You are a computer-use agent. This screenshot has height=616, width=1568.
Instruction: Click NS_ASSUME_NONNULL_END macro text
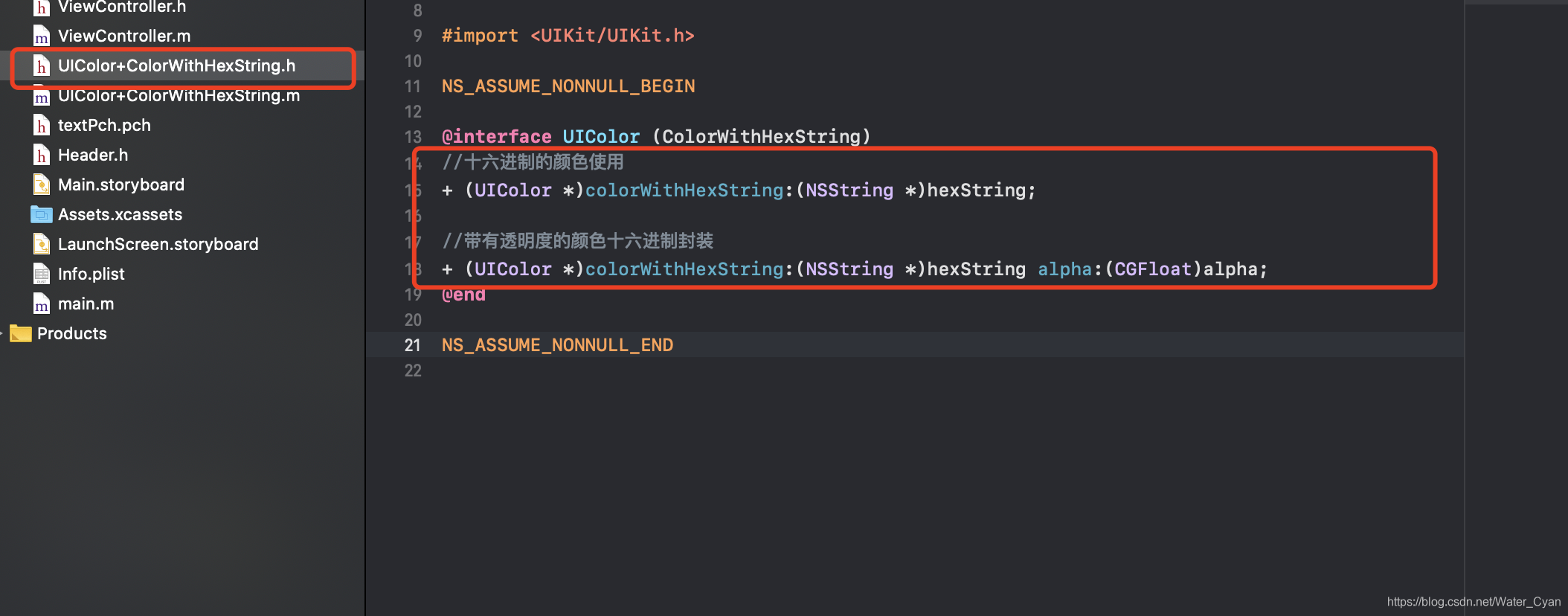click(557, 345)
